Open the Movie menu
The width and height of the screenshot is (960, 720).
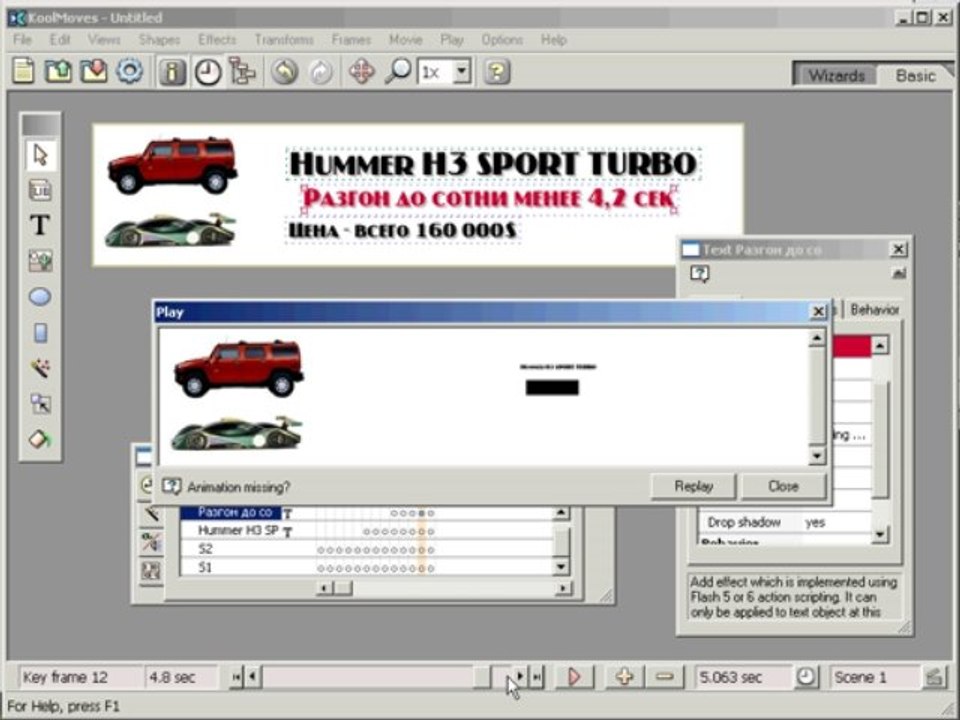tap(405, 40)
